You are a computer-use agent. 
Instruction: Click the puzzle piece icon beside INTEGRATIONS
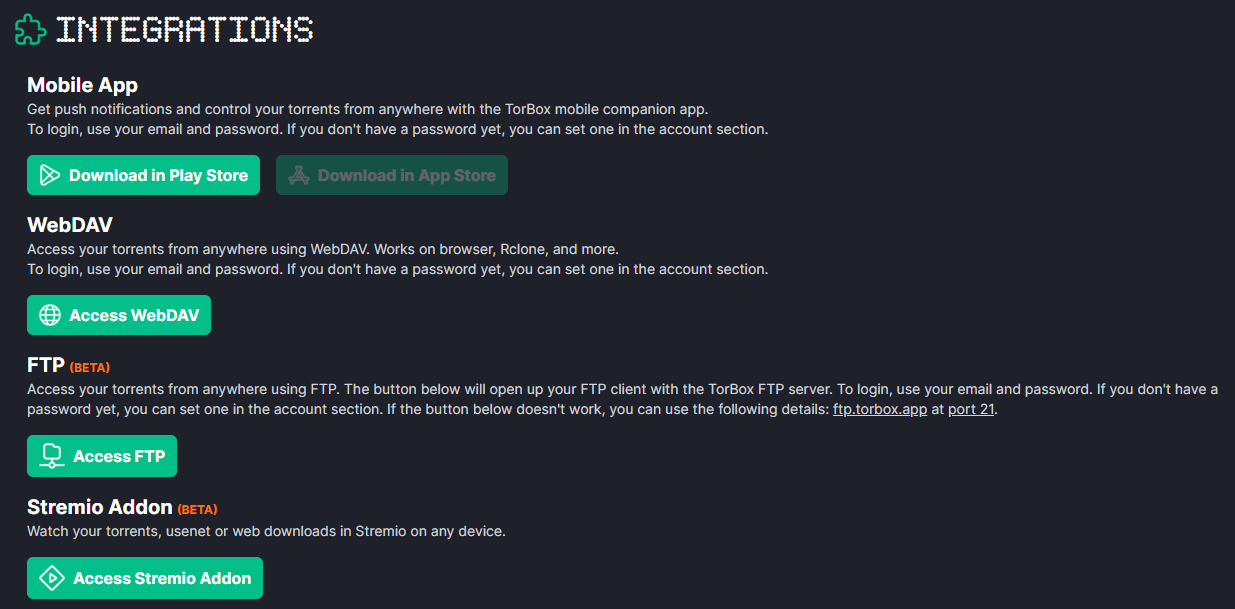(30, 29)
